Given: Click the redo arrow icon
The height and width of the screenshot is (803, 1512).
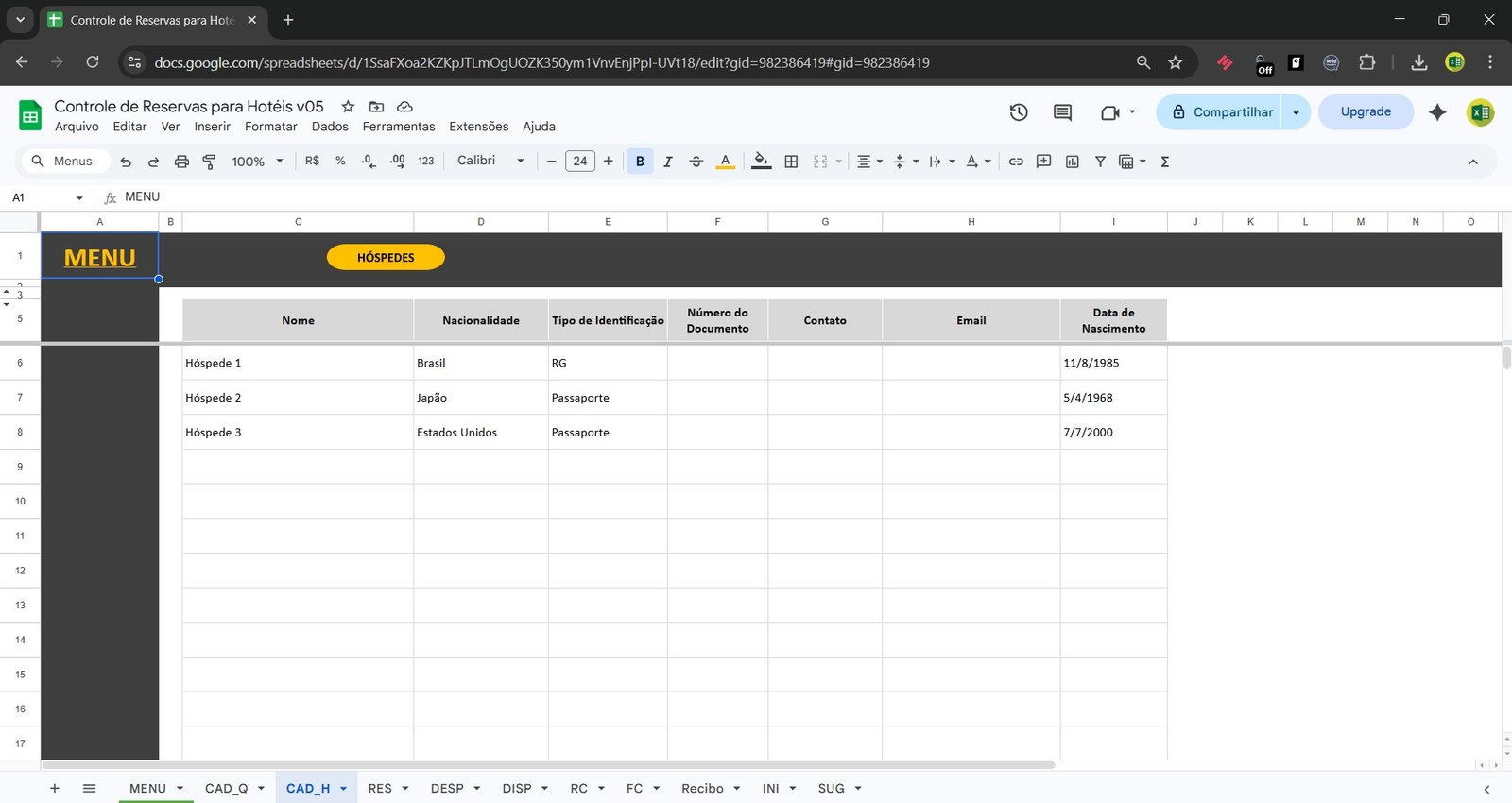Looking at the screenshot, I should [153, 162].
